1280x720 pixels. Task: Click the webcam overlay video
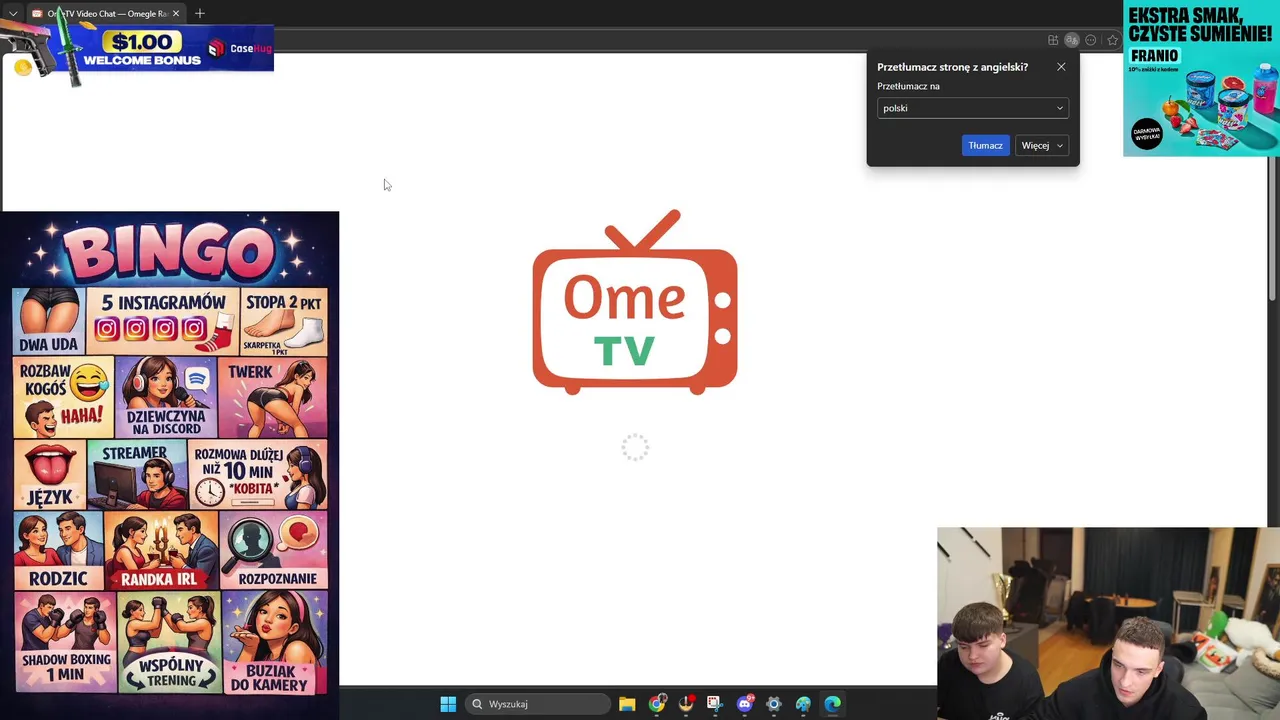click(x=1108, y=624)
